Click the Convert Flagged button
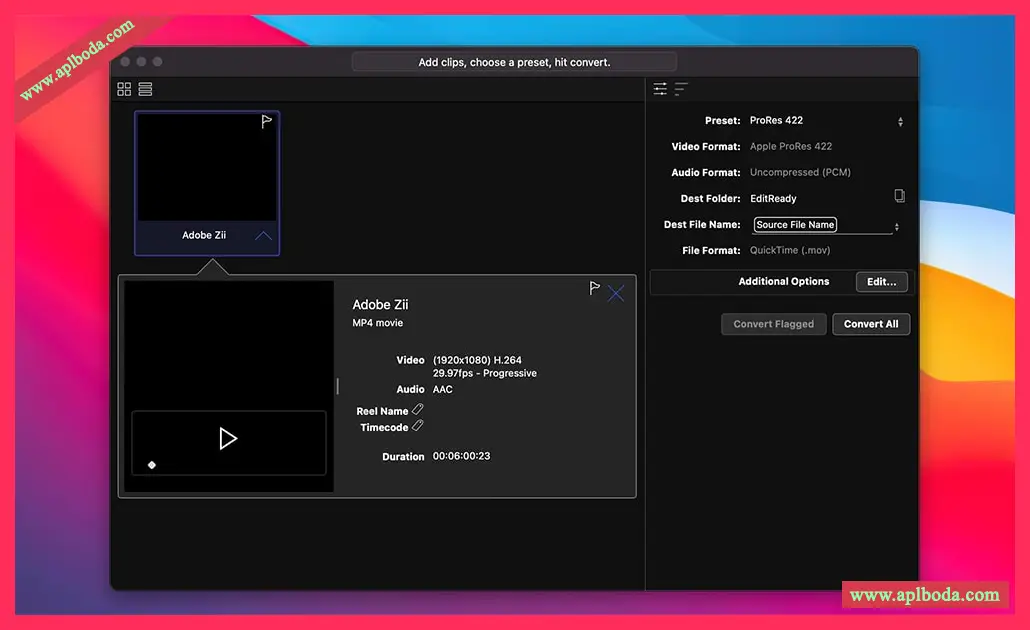 point(773,324)
